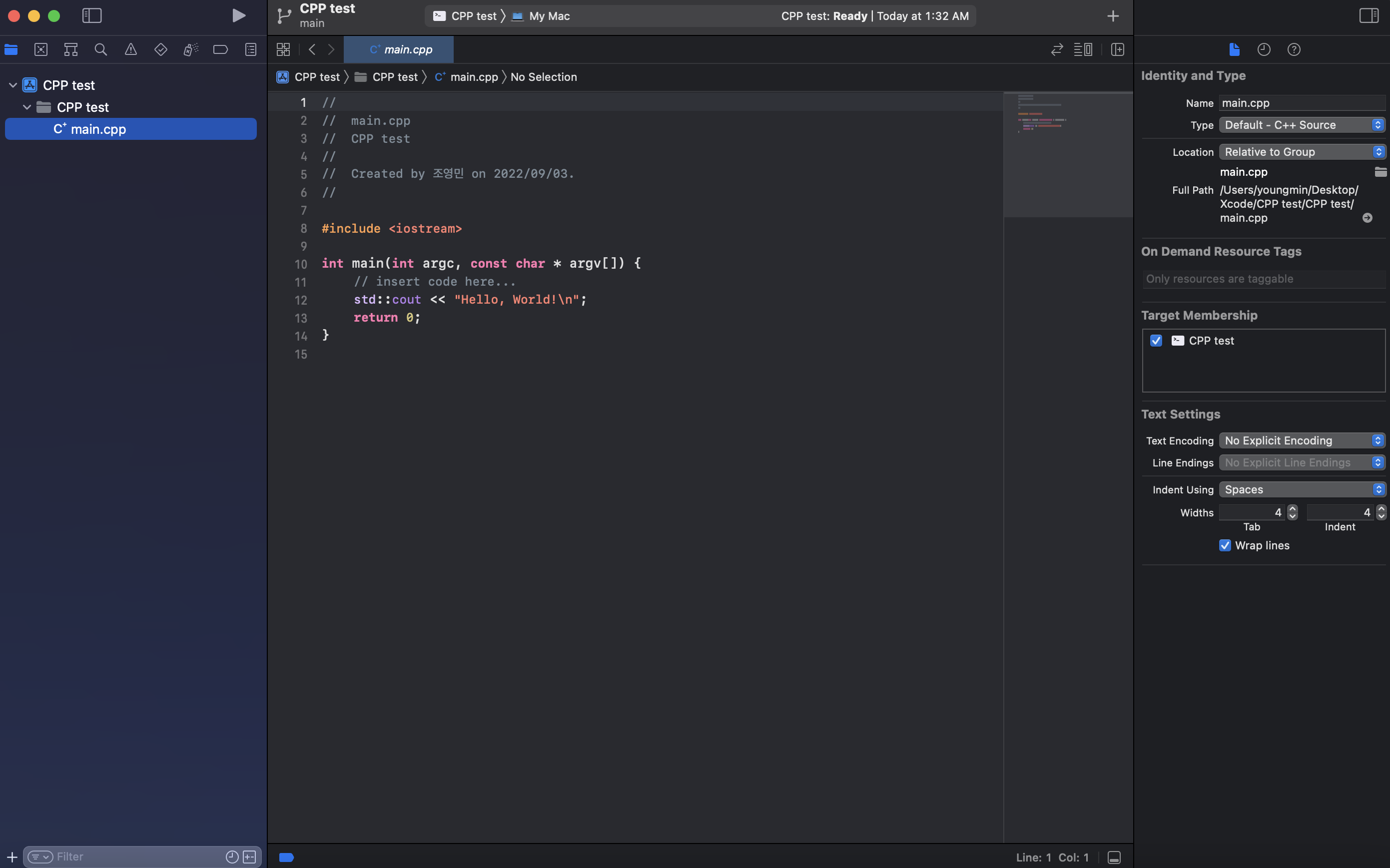Open the Breakpoint navigator icon
The image size is (1390, 868).
point(220,49)
